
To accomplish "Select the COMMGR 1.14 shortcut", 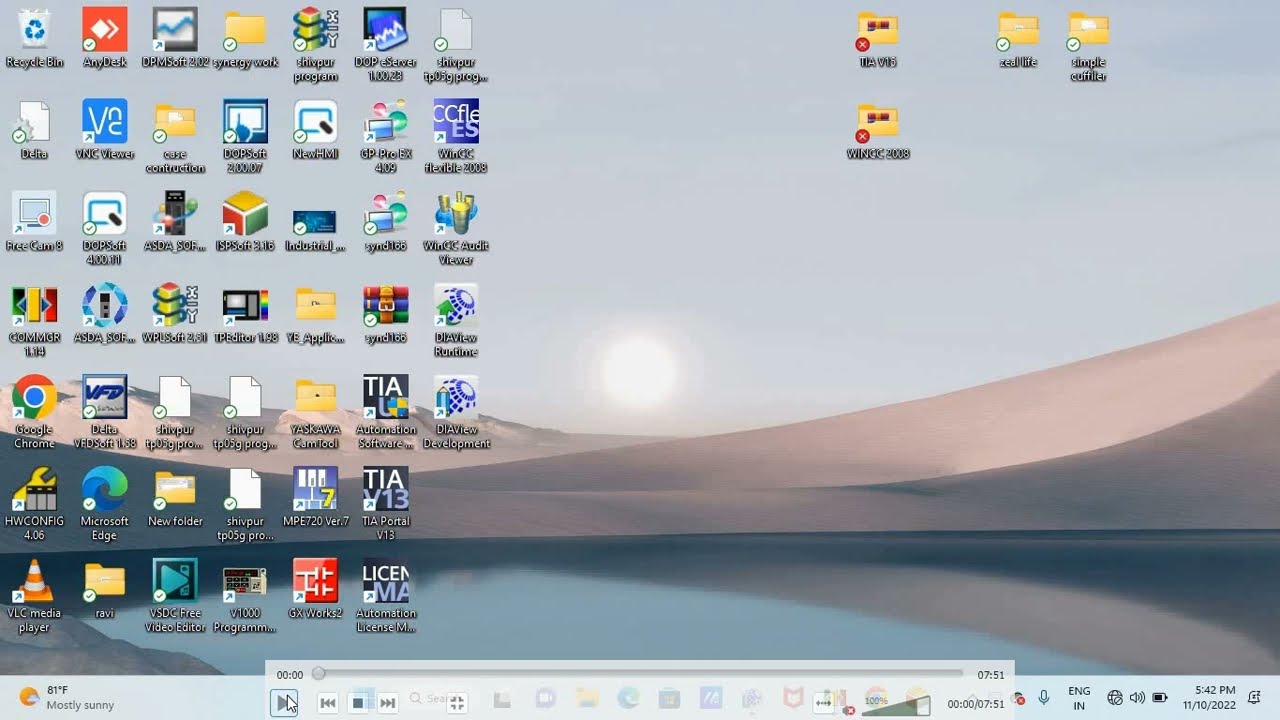I will [34, 321].
